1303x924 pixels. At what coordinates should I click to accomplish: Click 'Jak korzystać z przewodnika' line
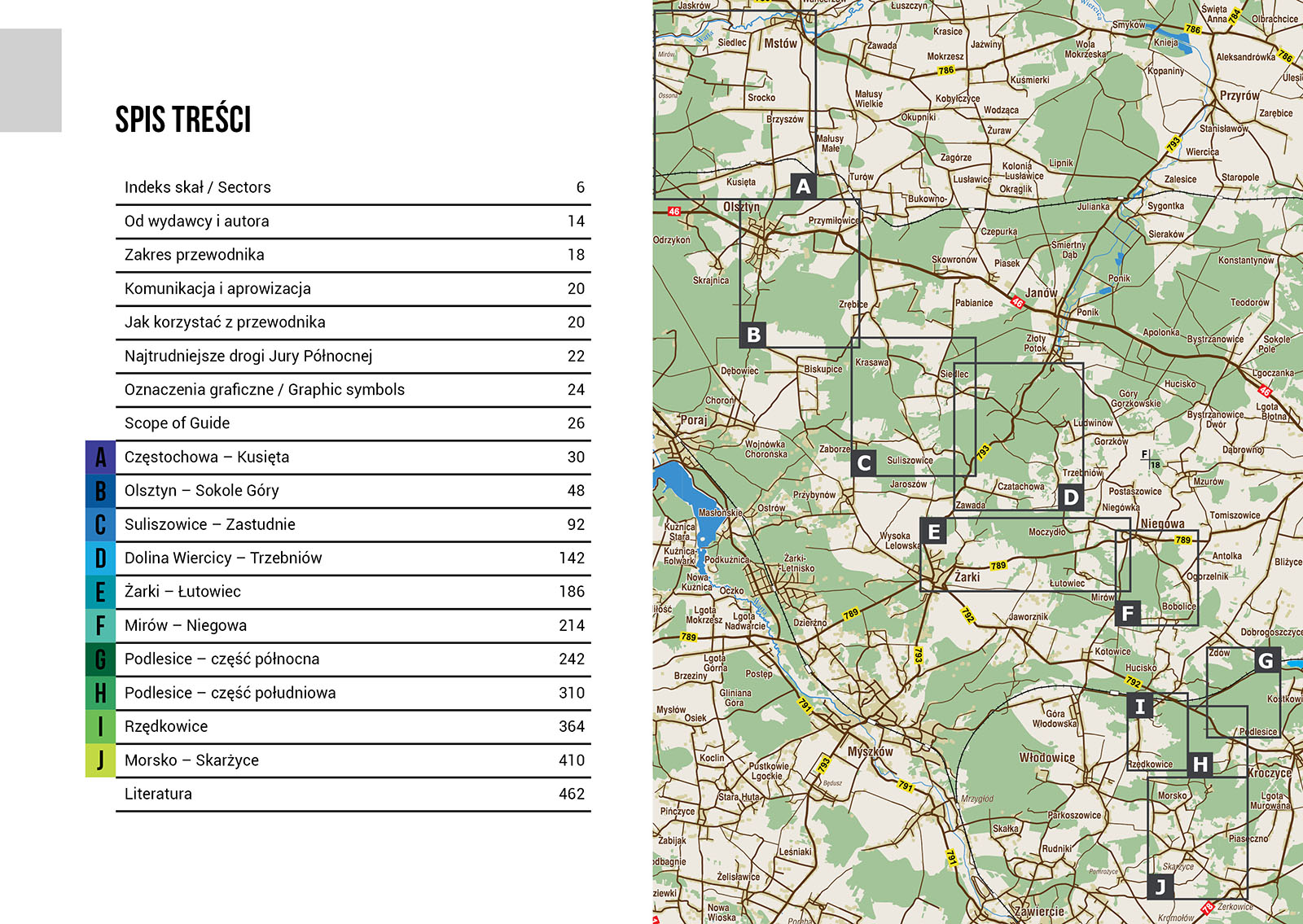pos(353,322)
